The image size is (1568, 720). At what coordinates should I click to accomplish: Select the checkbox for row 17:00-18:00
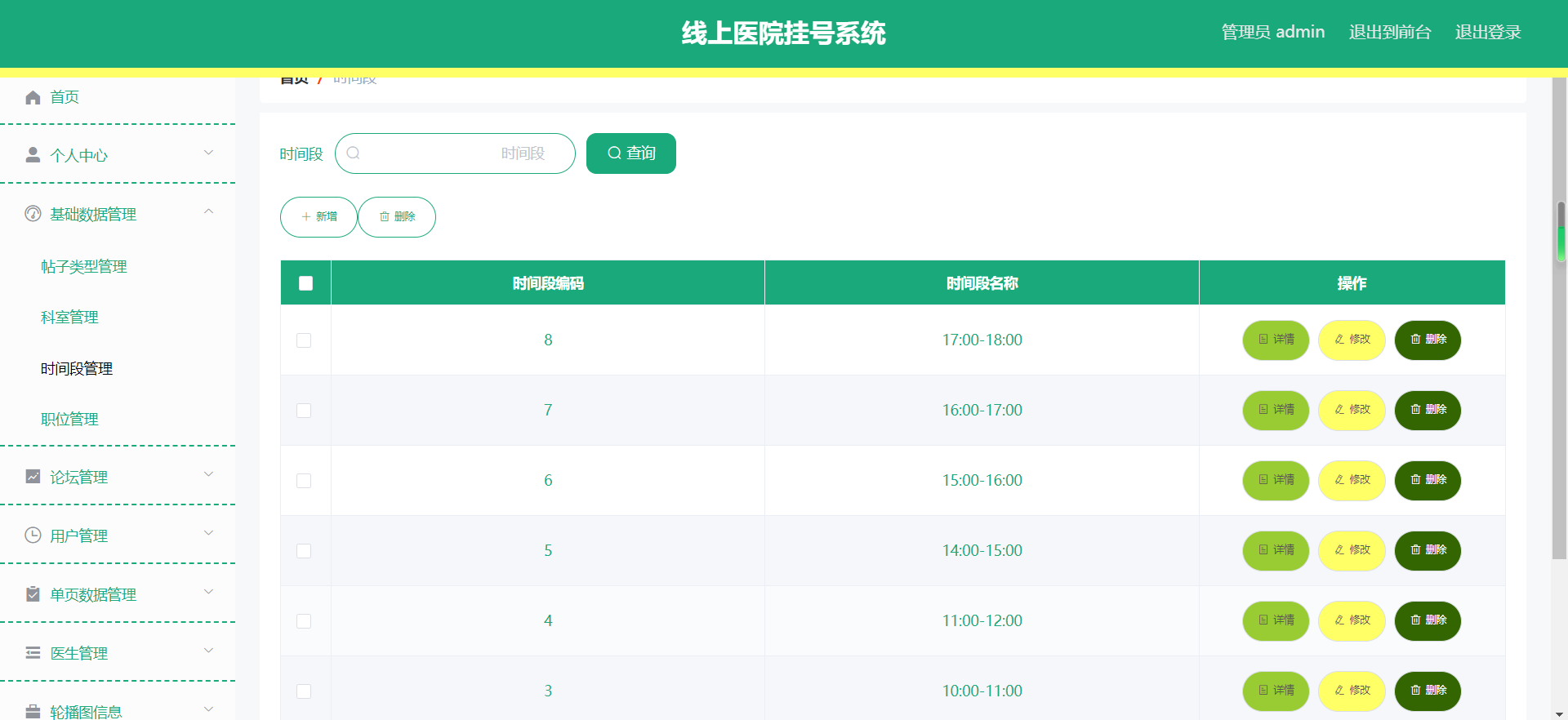point(304,340)
